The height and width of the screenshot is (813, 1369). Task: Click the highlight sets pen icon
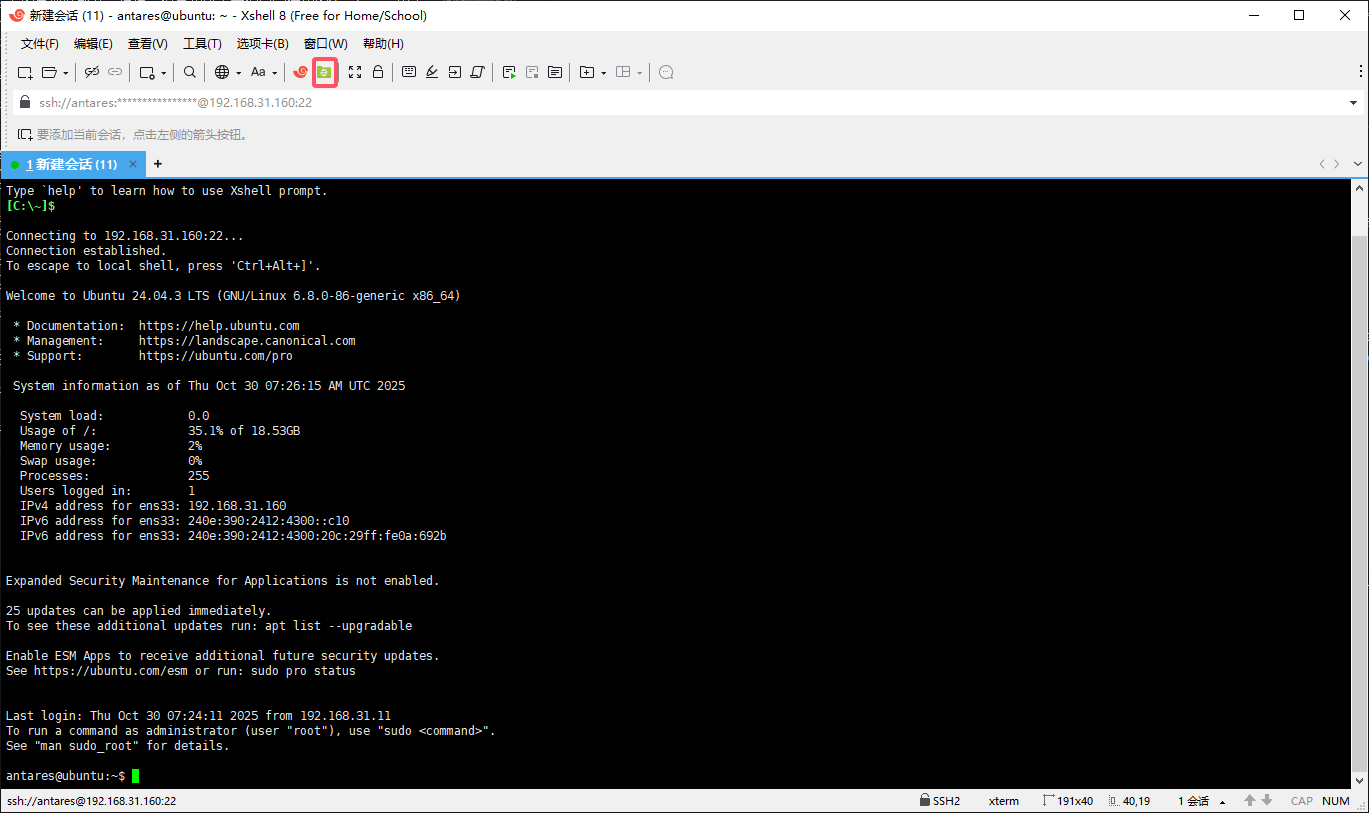(x=431, y=72)
